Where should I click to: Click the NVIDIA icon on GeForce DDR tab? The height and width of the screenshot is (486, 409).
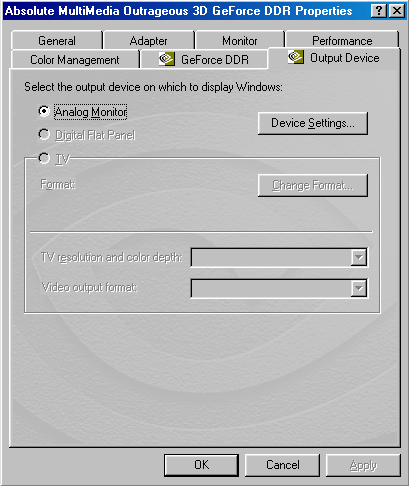click(167, 59)
